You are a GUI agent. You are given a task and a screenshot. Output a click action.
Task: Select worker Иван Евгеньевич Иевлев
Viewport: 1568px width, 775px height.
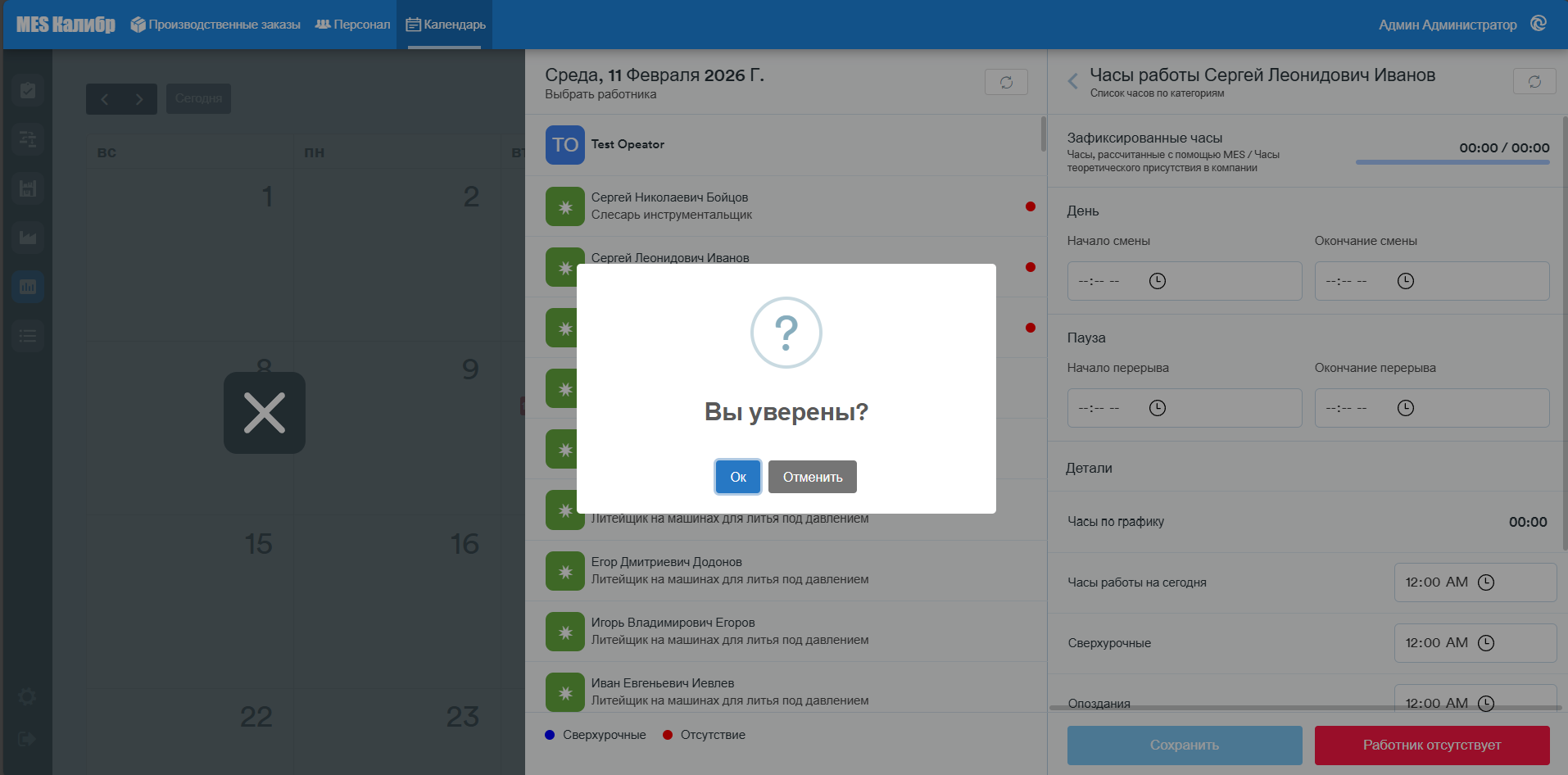786,688
